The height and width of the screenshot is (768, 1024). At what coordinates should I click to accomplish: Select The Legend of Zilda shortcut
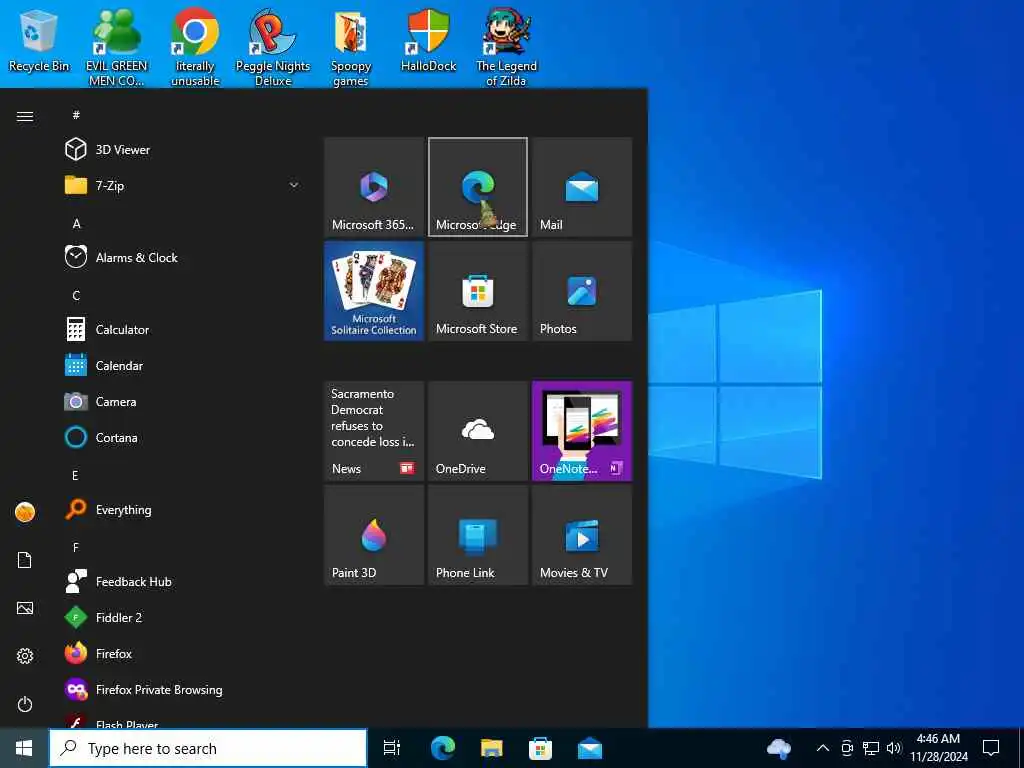[x=506, y=47]
